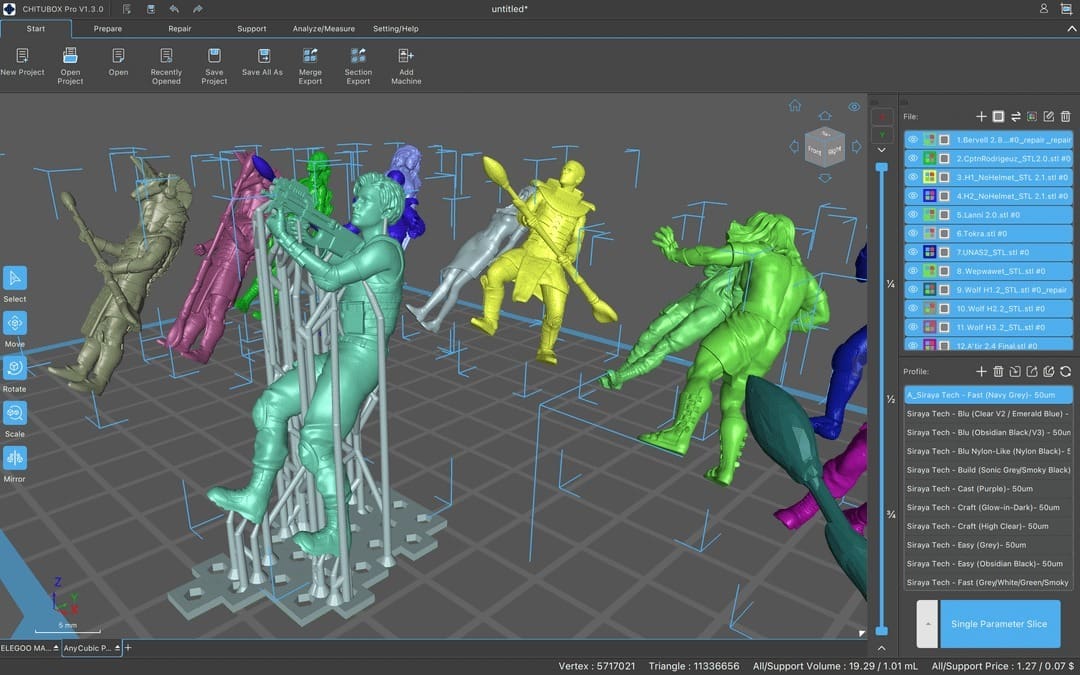This screenshot has width=1080, height=675.
Task: Activate the Rotate tool
Action: coord(15,368)
